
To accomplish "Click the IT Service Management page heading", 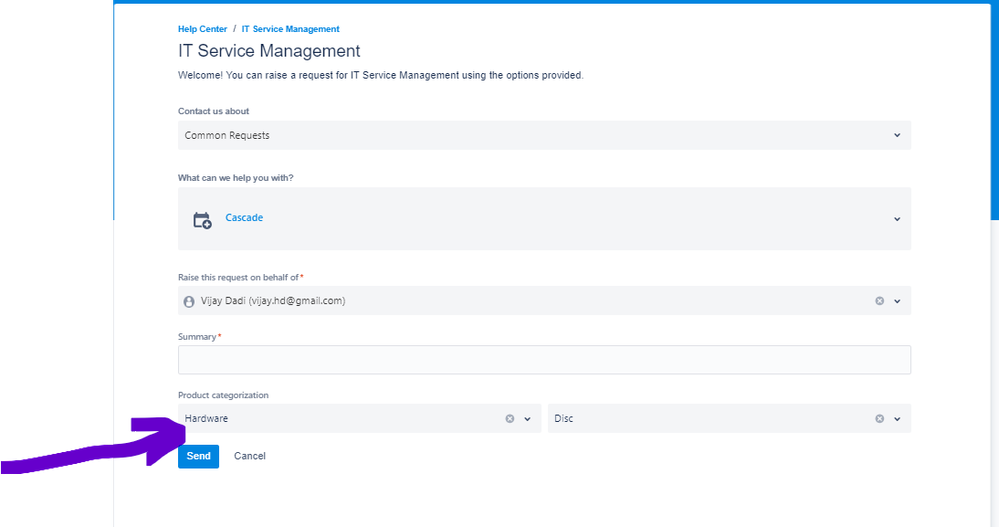I will point(269,51).
